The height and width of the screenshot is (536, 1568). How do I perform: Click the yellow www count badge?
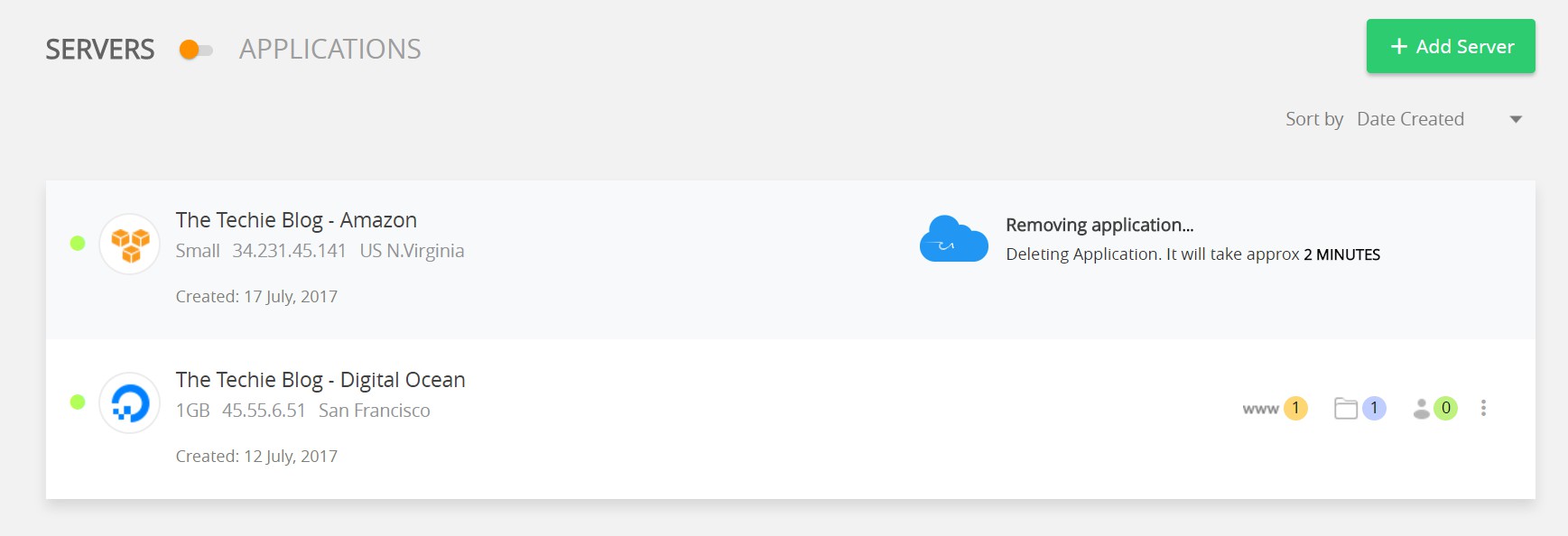pyautogui.click(x=1295, y=408)
